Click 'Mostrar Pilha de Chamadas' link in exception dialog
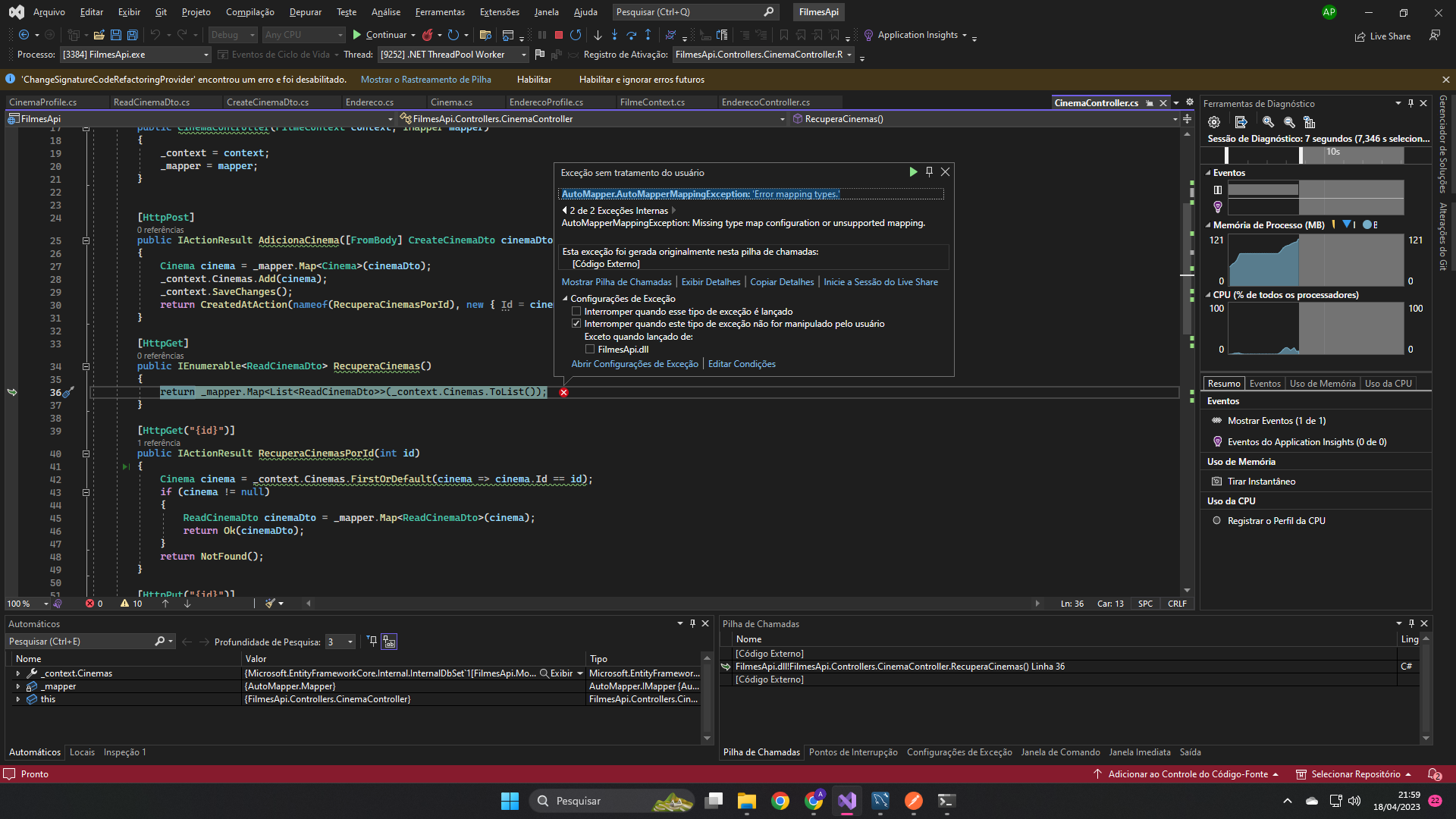 pos(616,281)
